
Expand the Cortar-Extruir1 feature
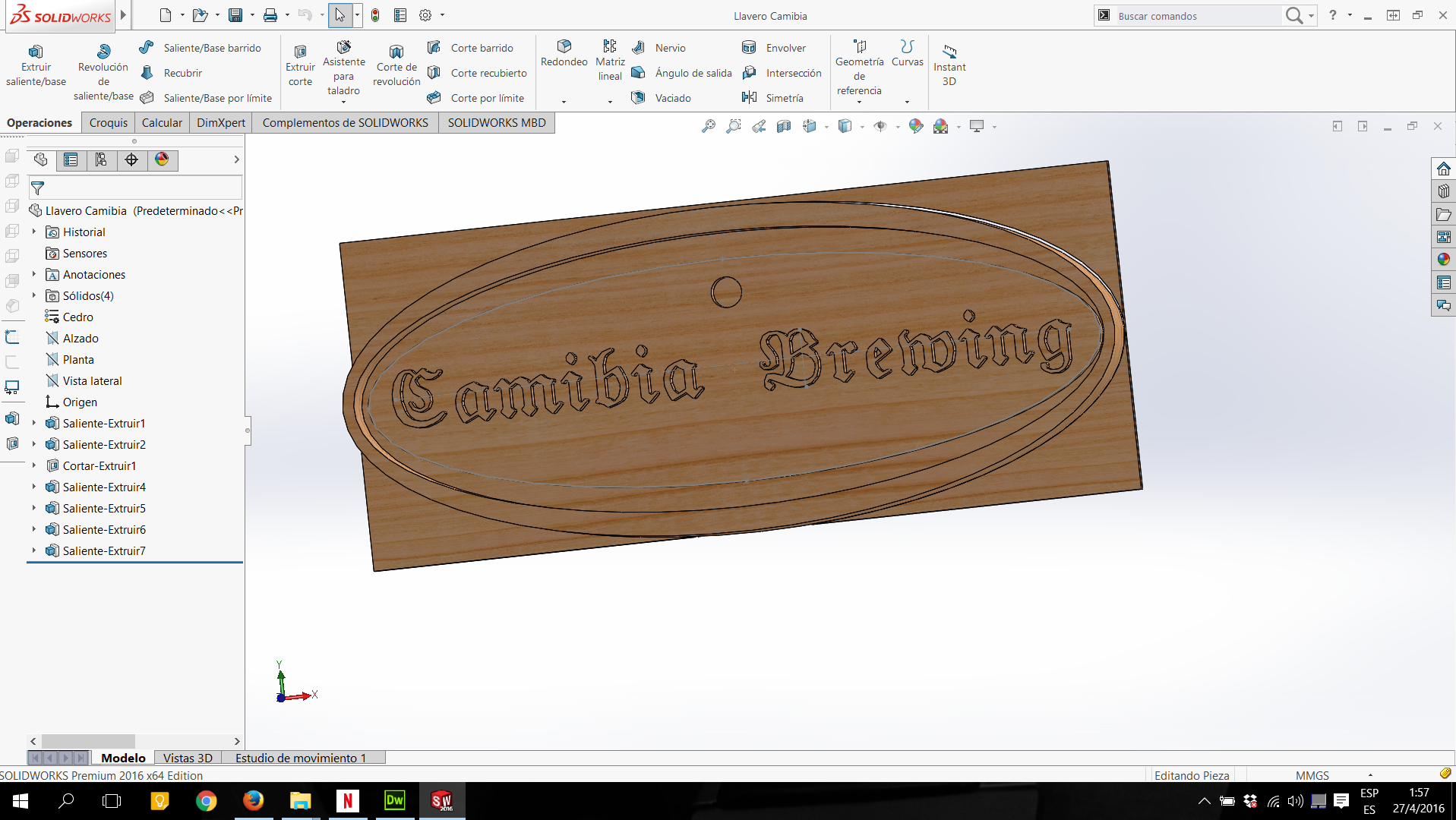coord(34,465)
